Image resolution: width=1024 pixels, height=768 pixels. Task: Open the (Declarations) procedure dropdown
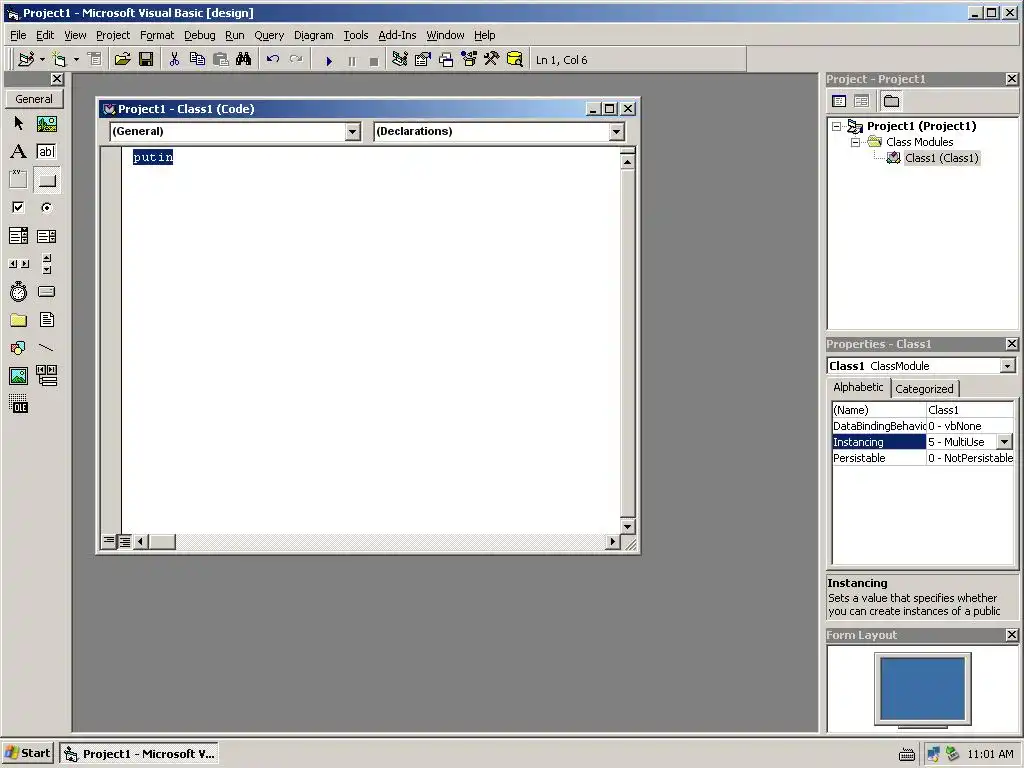(616, 132)
